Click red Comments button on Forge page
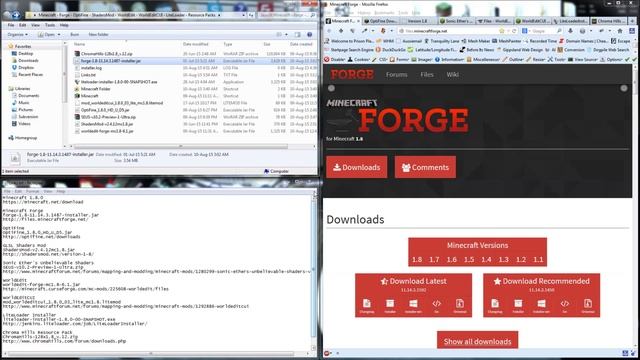 point(425,167)
